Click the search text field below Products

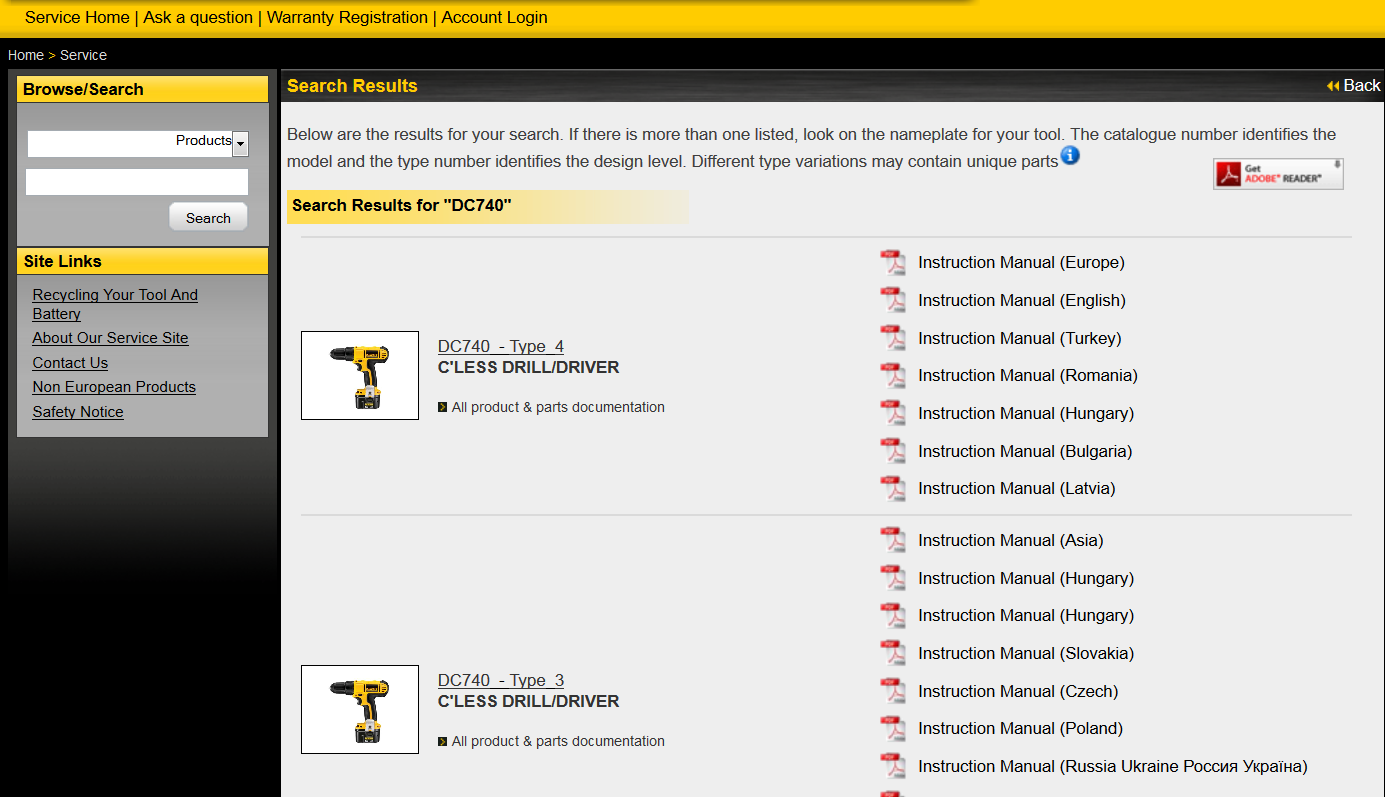(137, 182)
